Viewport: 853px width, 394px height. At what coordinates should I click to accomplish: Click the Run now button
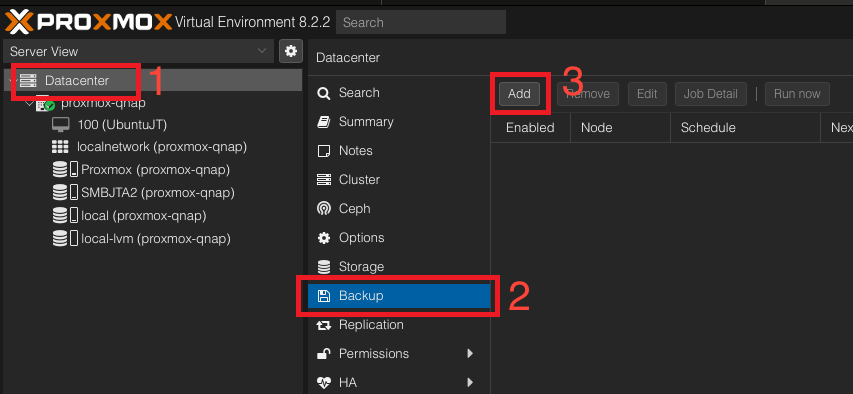click(797, 94)
